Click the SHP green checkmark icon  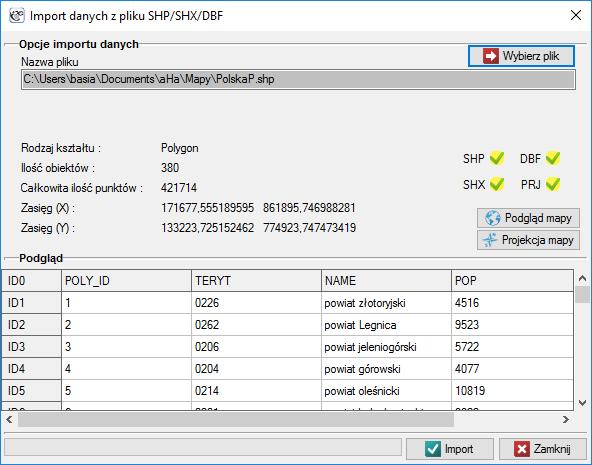click(x=497, y=158)
